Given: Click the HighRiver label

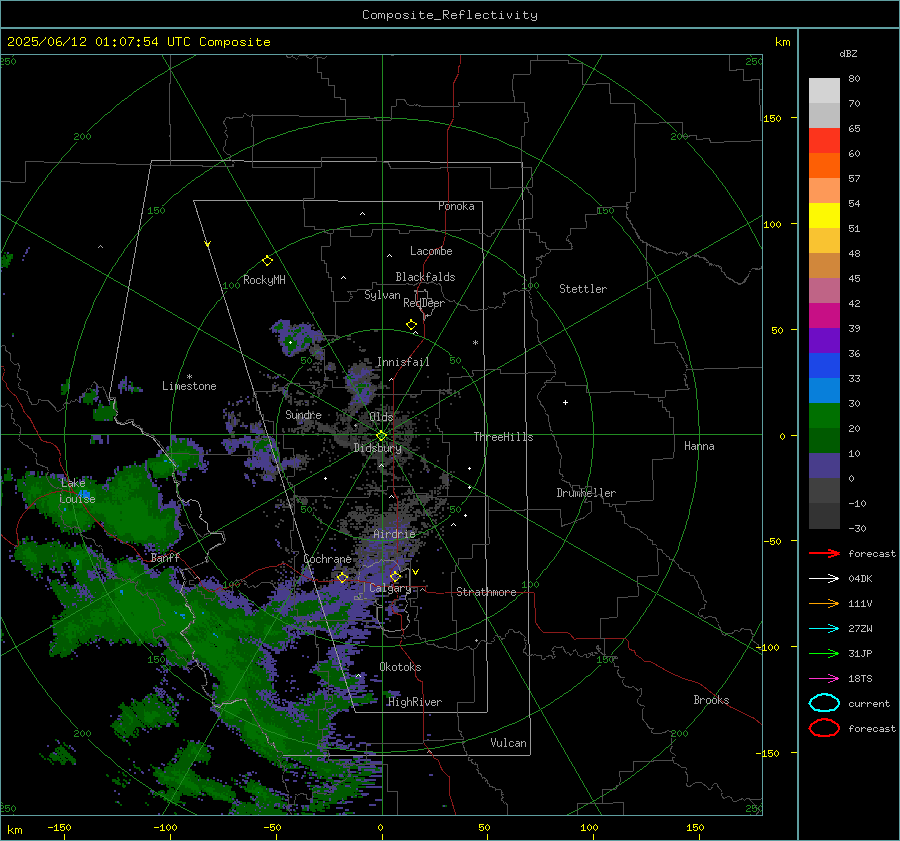Looking at the screenshot, I should click(415, 702).
